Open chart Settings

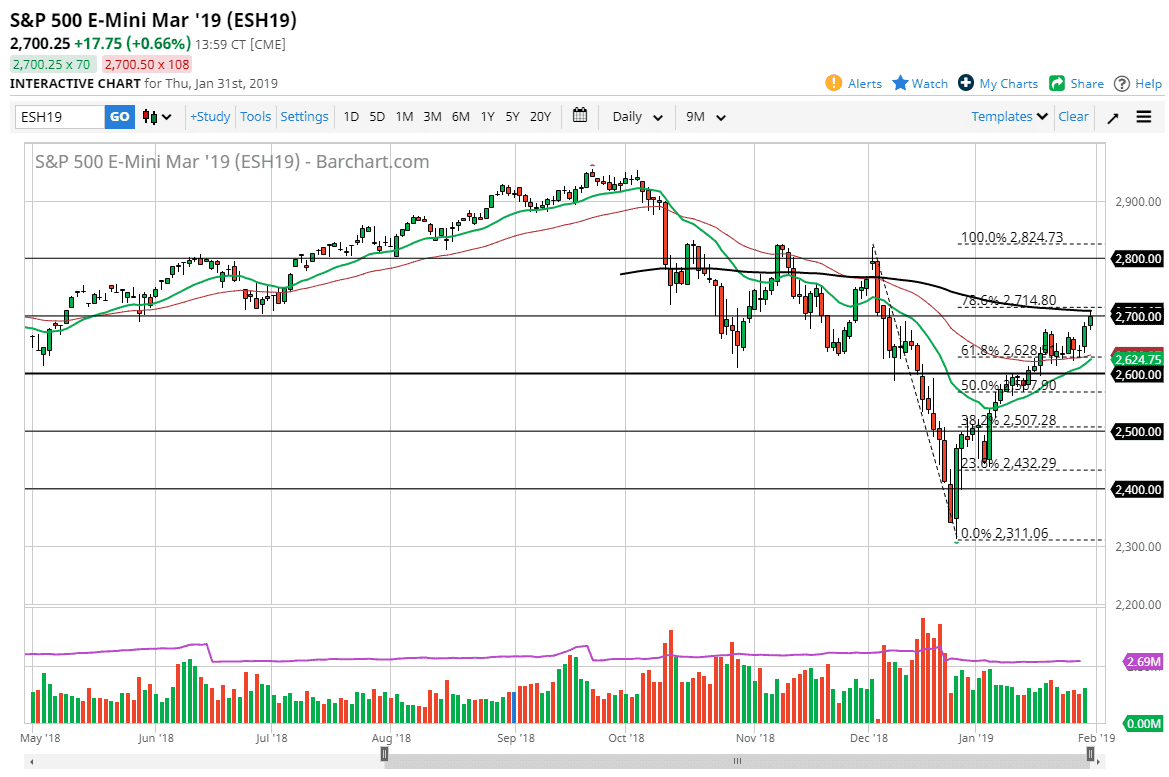point(304,116)
